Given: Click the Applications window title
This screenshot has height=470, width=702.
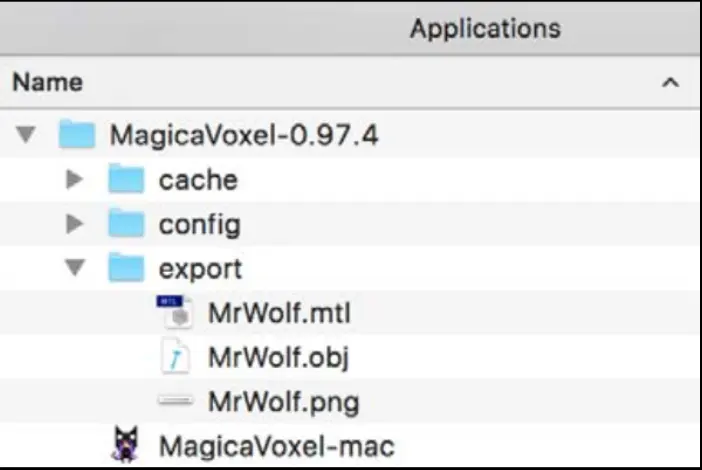Looking at the screenshot, I should click(485, 28).
